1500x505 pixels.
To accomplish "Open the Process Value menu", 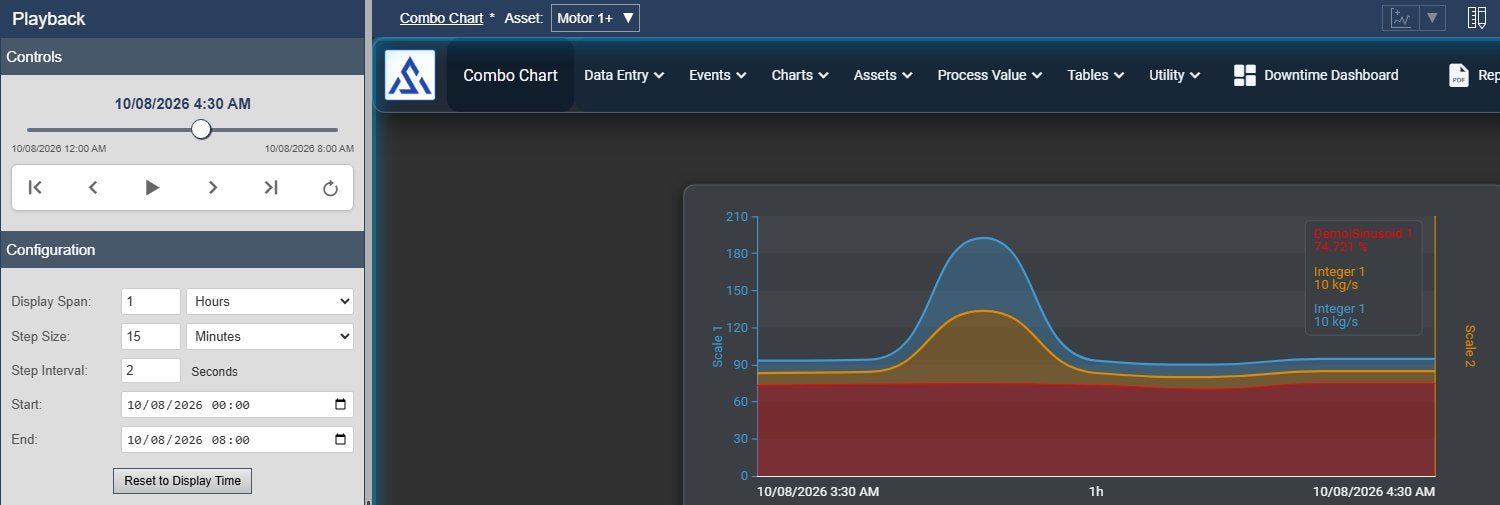I will [990, 75].
